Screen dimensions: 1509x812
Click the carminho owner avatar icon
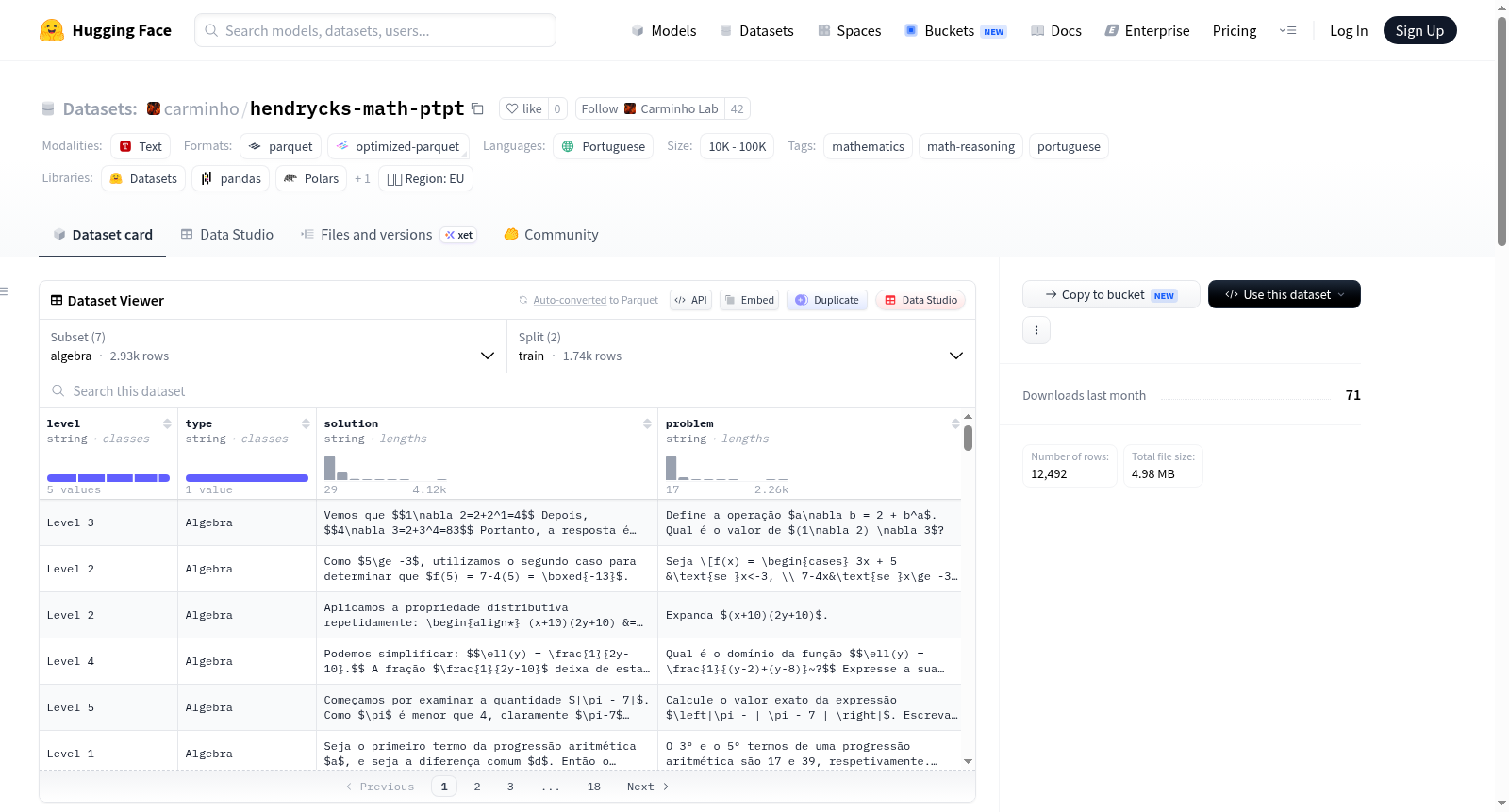click(x=154, y=108)
